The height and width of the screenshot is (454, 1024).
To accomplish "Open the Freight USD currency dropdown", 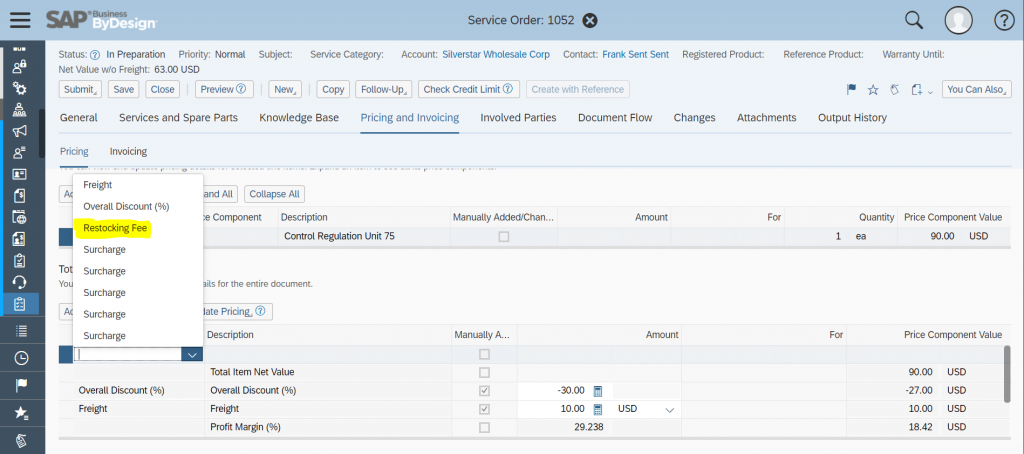I will click(x=669, y=410).
